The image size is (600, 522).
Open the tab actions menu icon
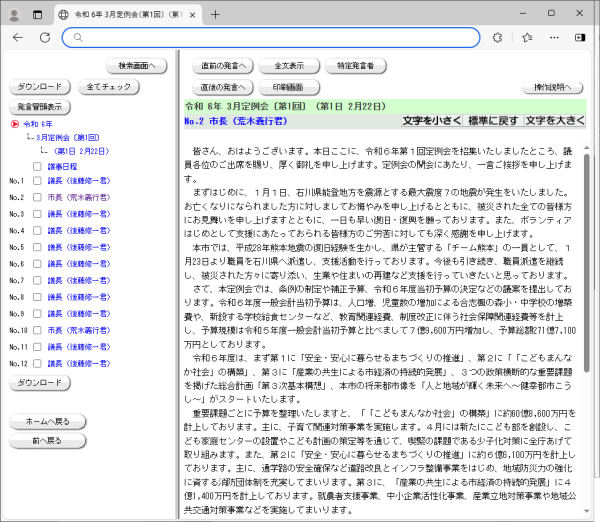38,15
